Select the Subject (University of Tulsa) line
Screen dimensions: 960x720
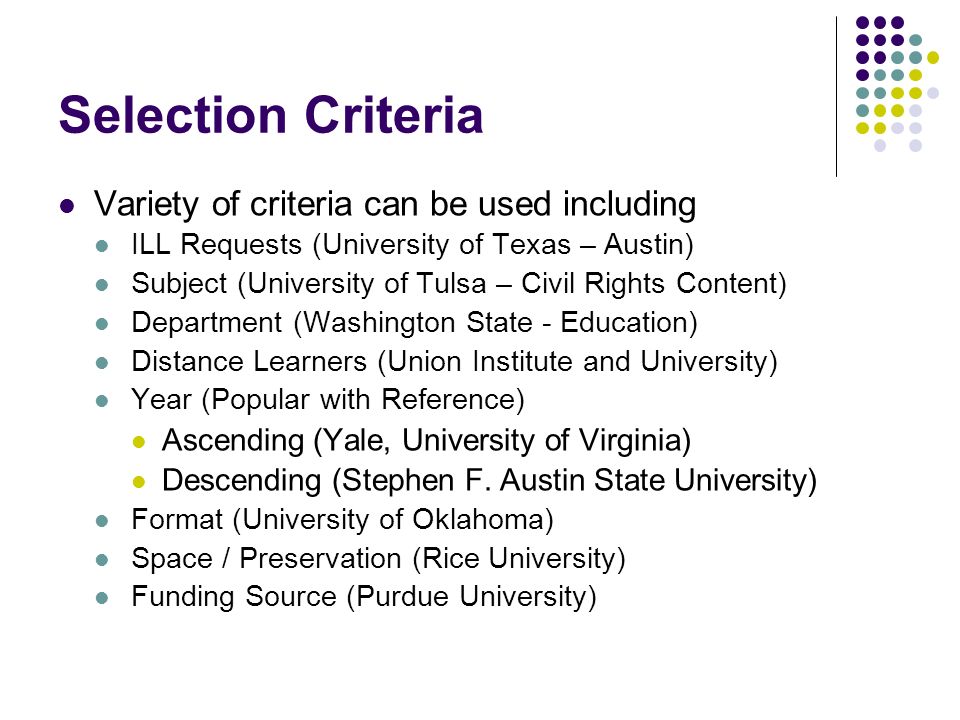point(459,283)
